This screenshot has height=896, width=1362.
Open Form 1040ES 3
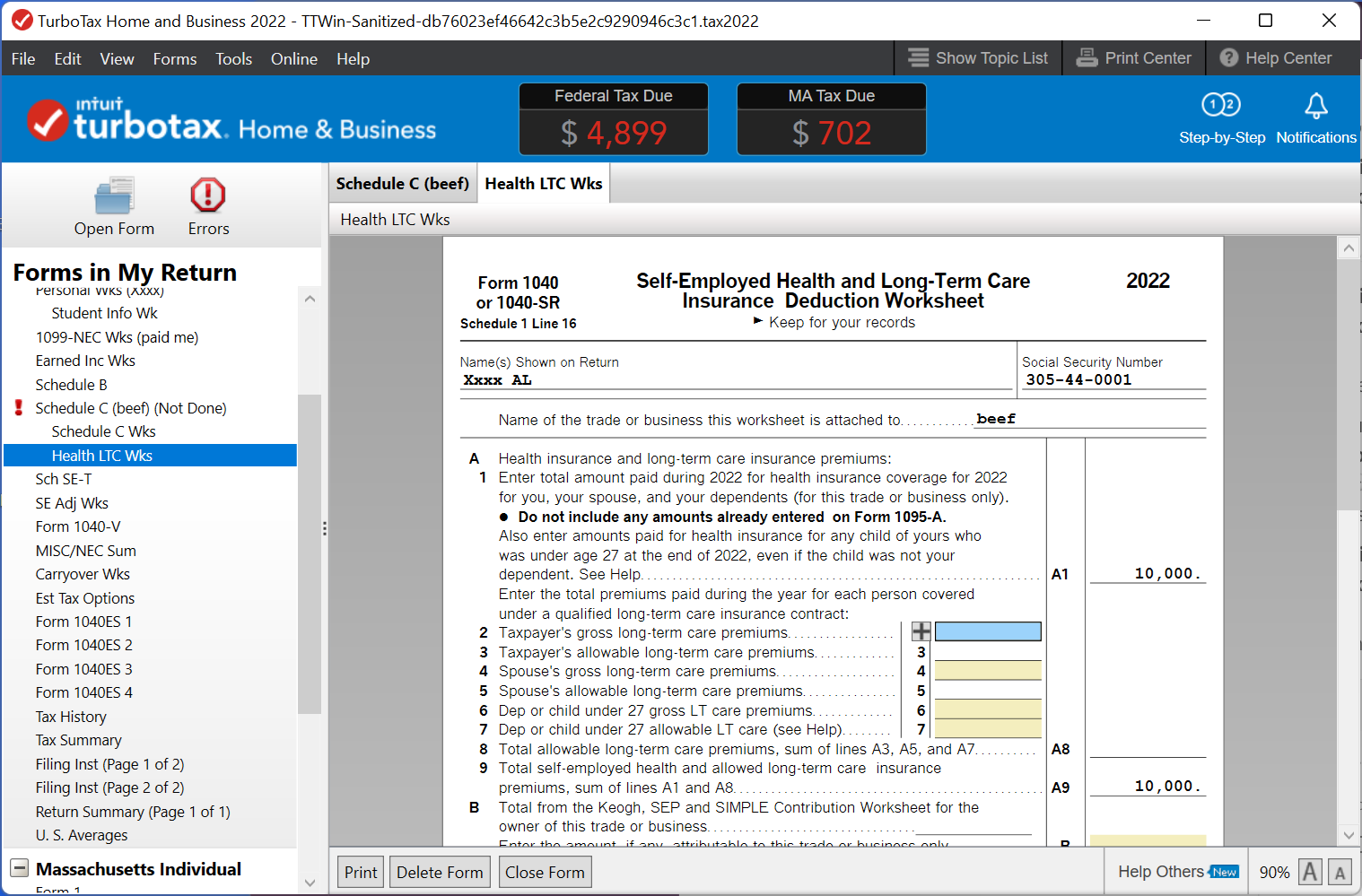pos(83,669)
